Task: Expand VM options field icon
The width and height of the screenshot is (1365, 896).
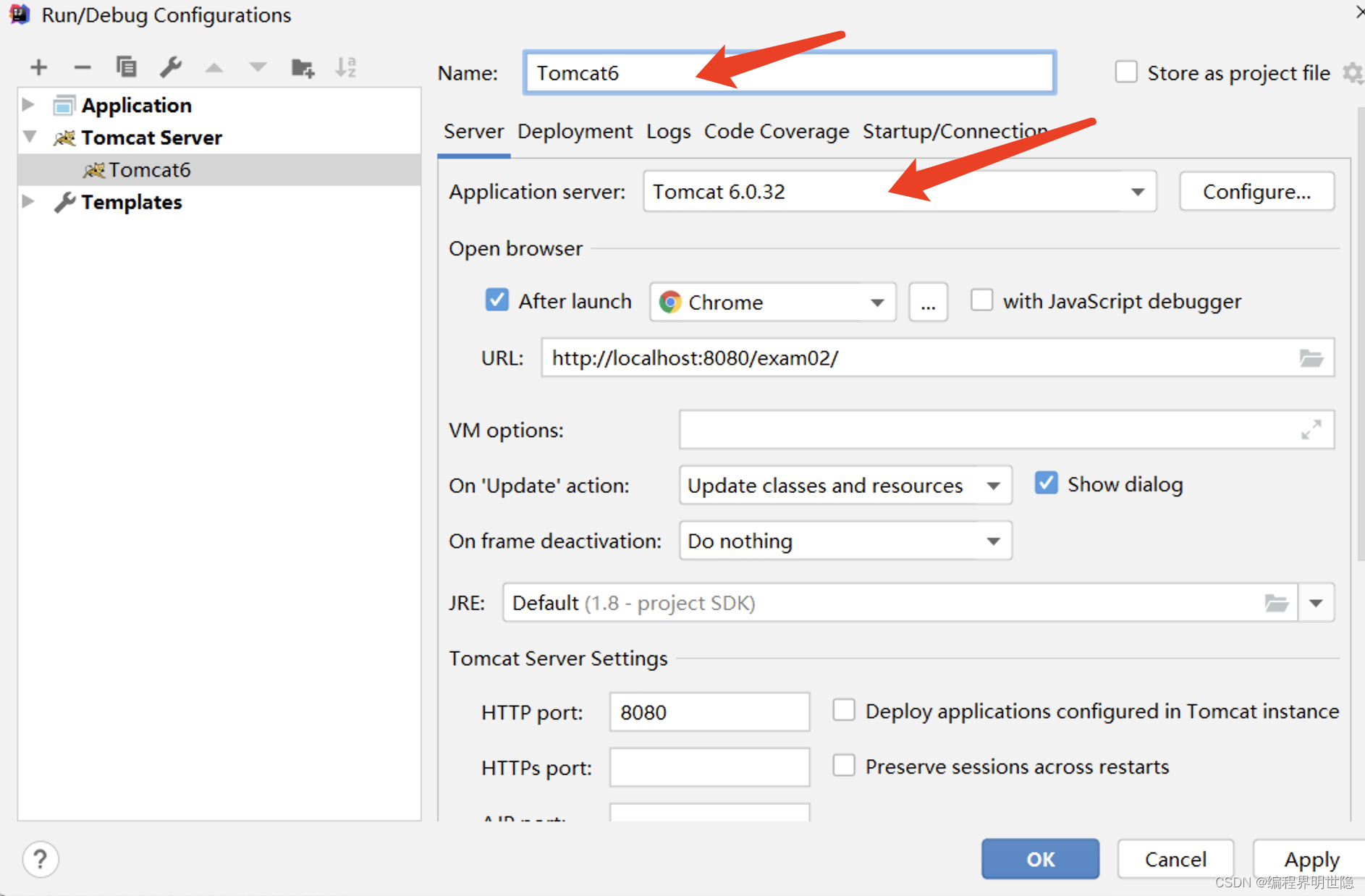Action: click(x=1311, y=429)
